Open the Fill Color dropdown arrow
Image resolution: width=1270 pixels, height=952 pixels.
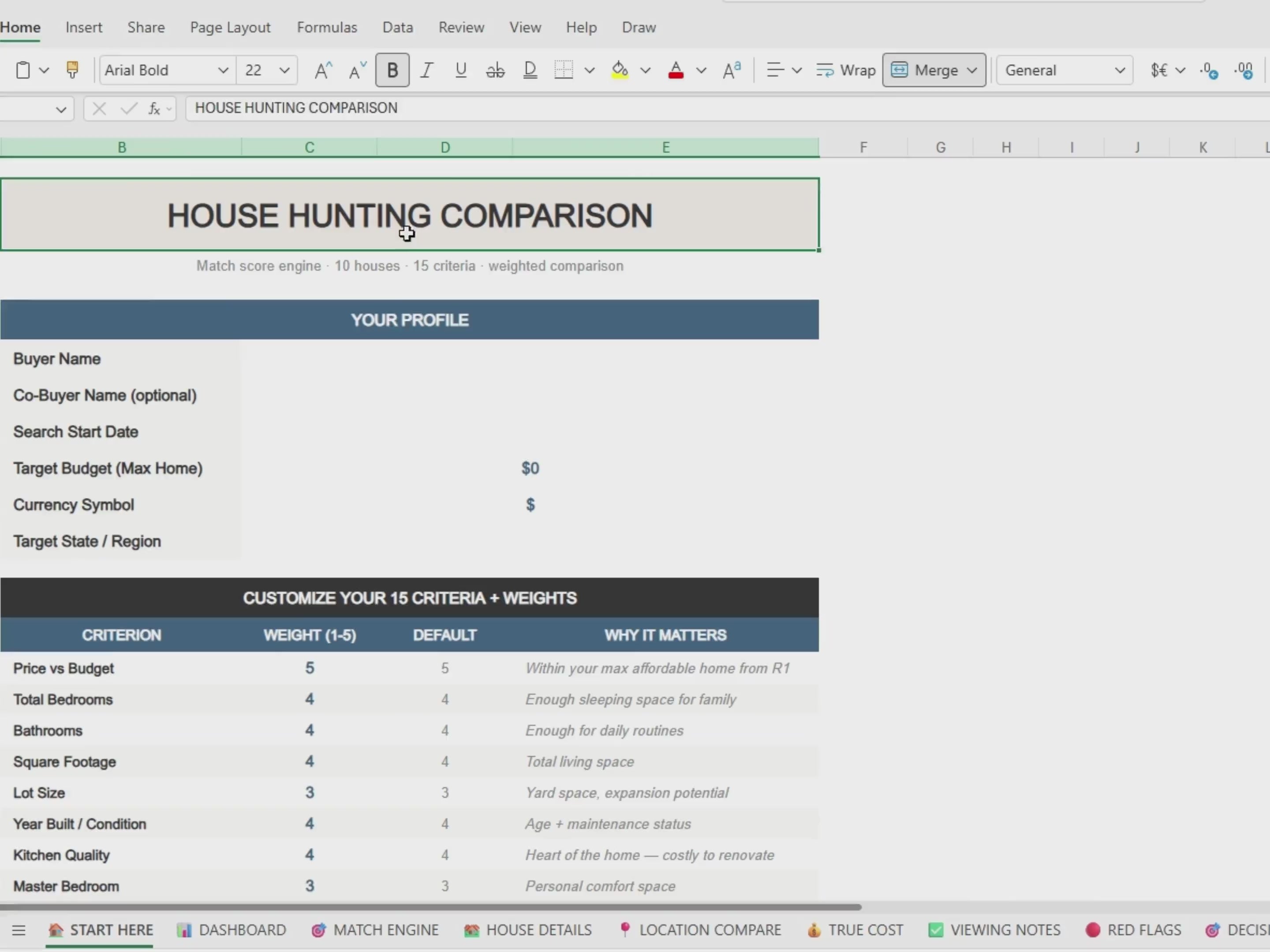pos(645,71)
